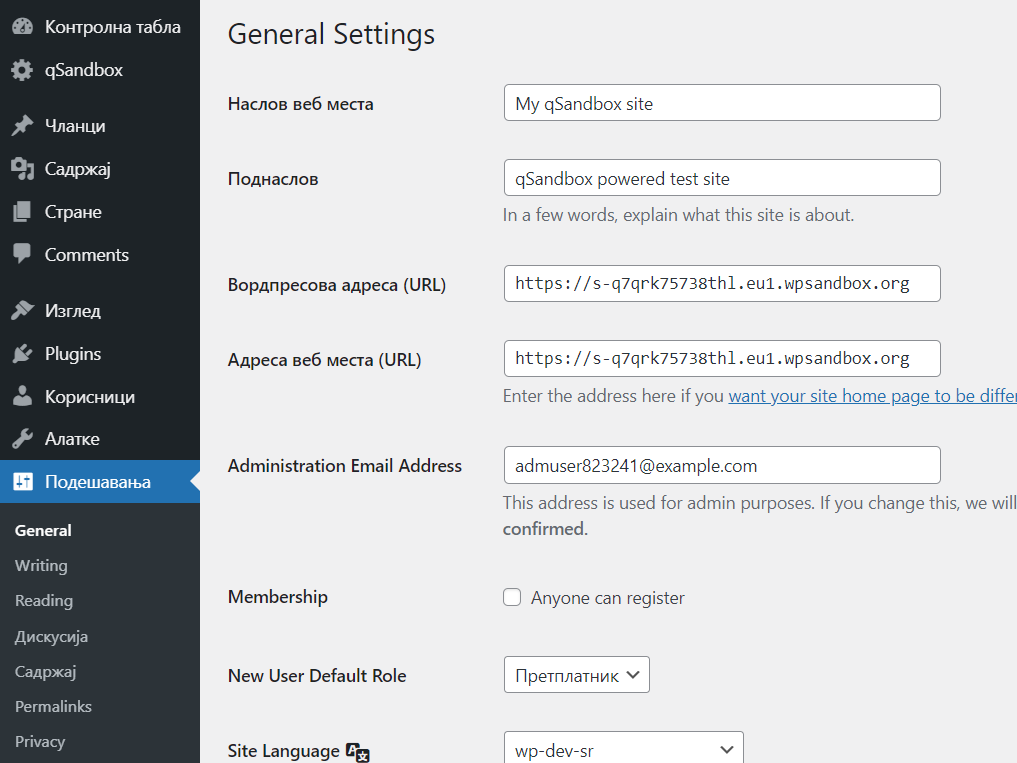The image size is (1017, 763).
Task: Click the Anyone can register label text
Action: coord(608,598)
